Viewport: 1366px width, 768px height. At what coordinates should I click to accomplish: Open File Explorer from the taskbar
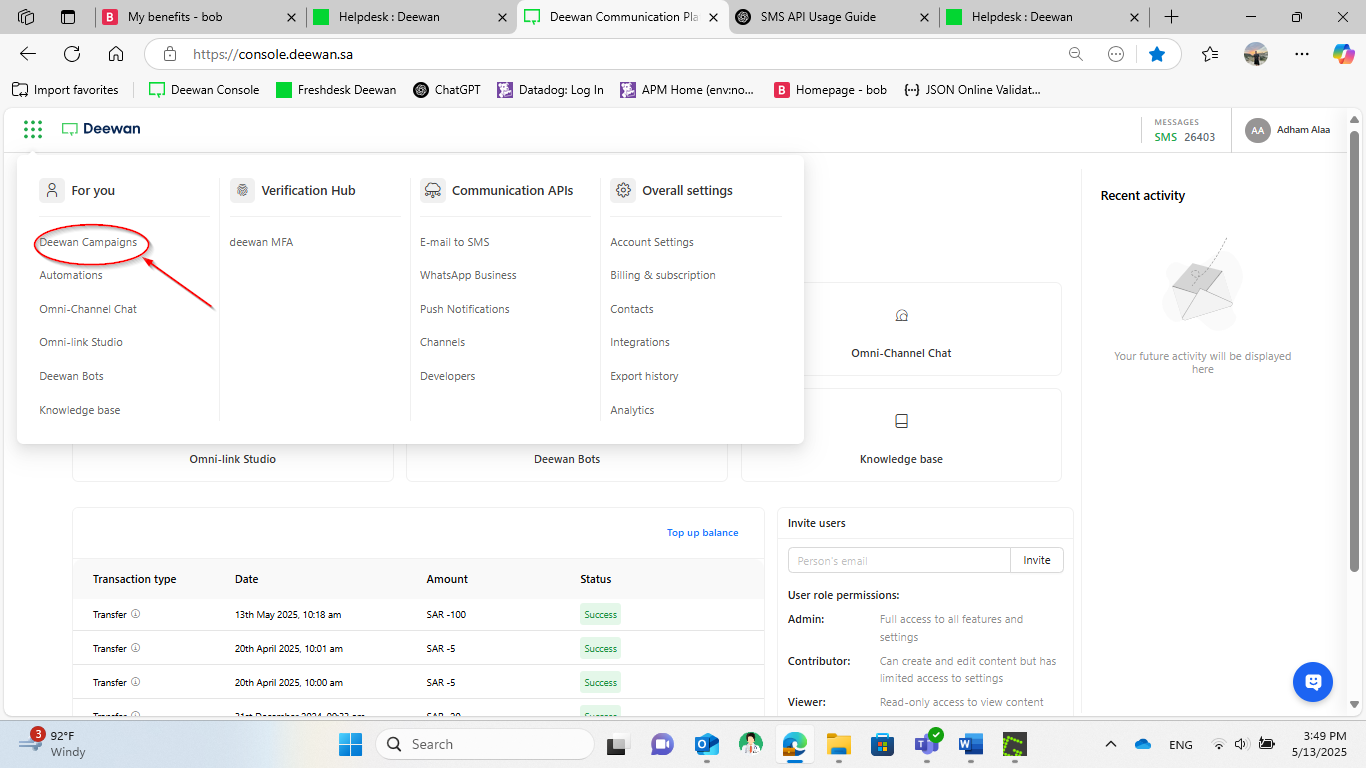[838, 744]
